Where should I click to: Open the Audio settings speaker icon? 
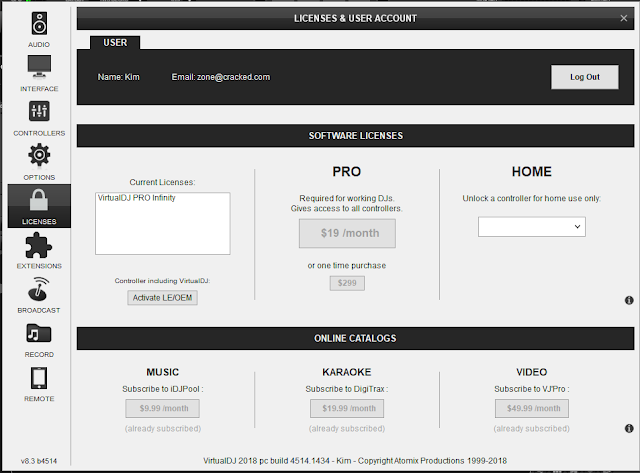(x=39, y=24)
